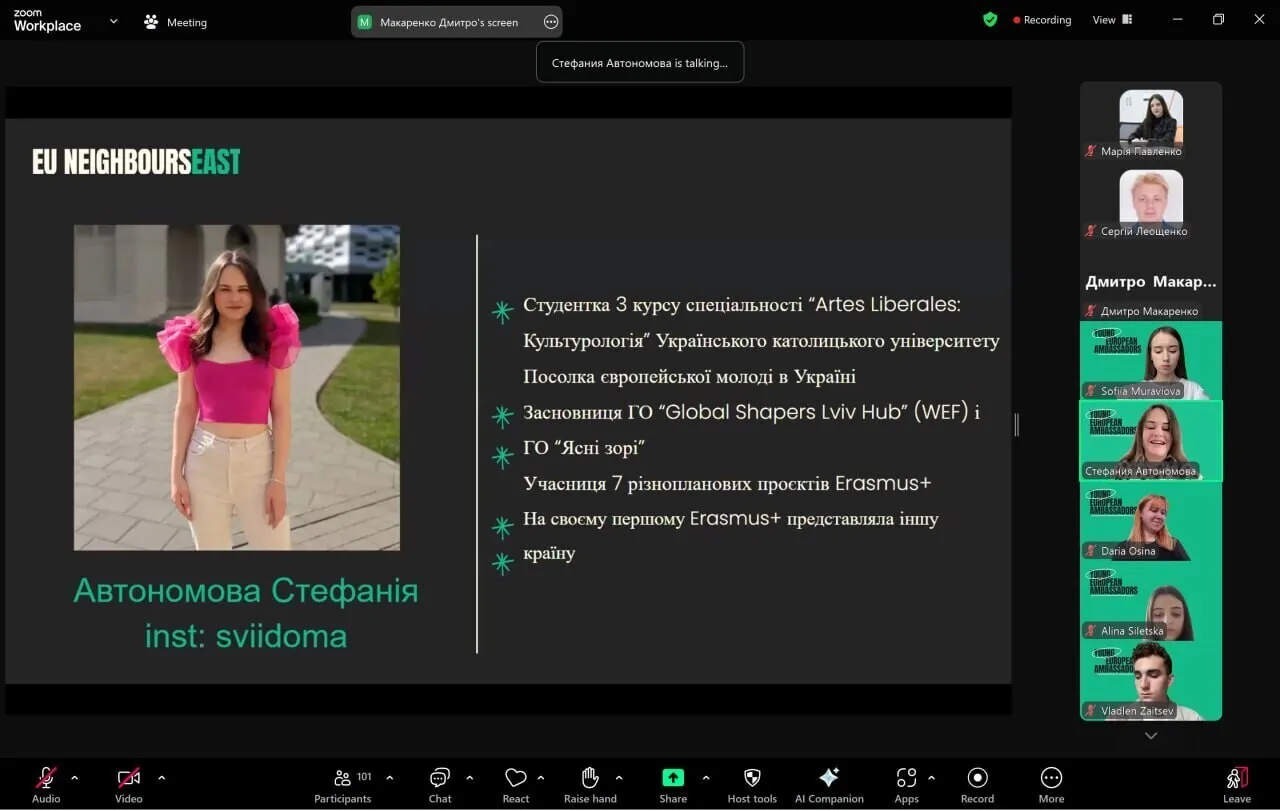Open the More options menu
1280x810 pixels.
1051,784
